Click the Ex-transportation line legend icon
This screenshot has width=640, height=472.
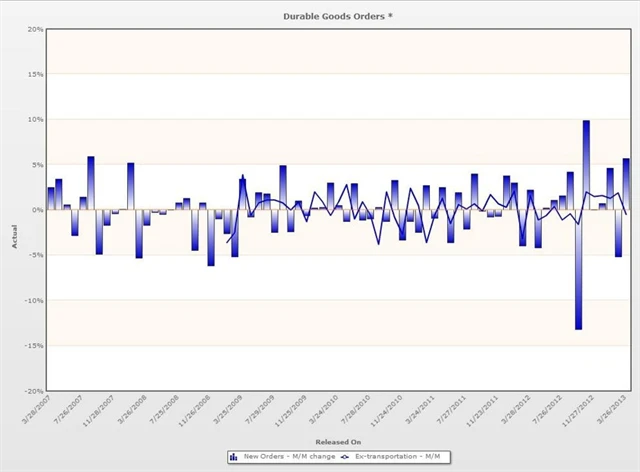[x=345, y=457]
